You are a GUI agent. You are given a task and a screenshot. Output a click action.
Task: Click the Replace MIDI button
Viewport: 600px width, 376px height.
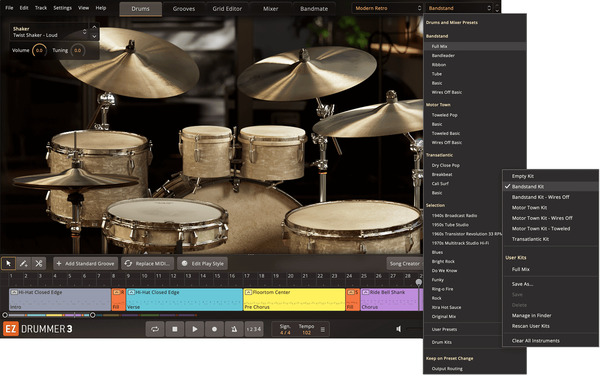pos(148,264)
